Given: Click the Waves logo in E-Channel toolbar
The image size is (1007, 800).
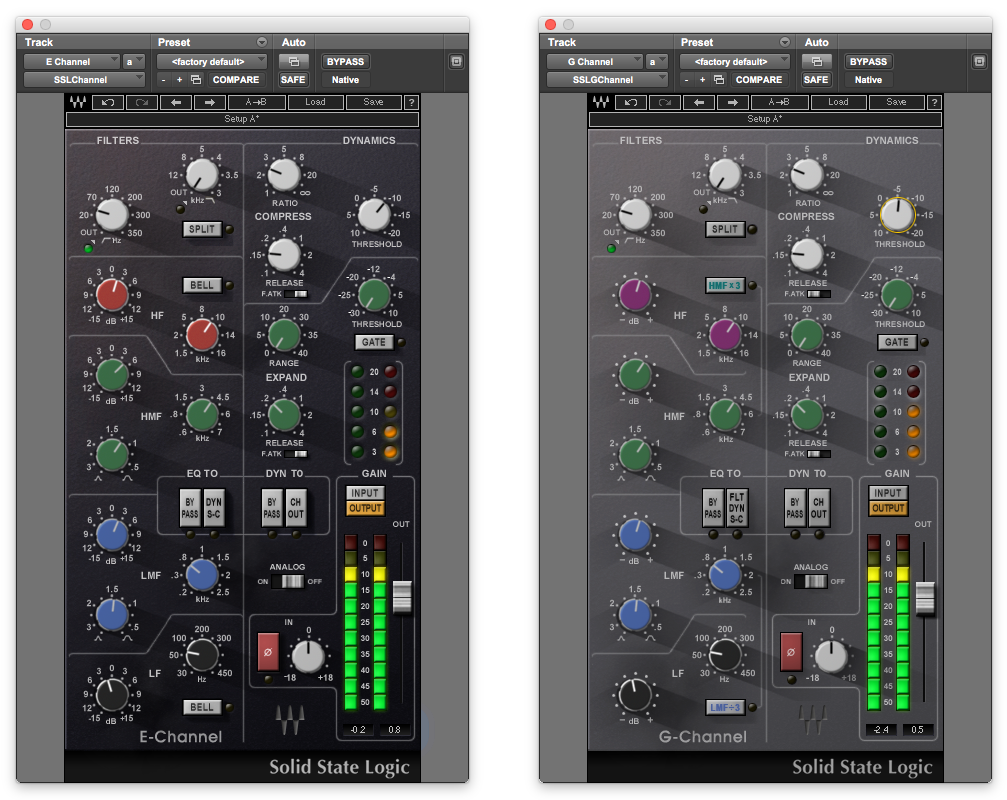Looking at the screenshot, I should [77, 102].
